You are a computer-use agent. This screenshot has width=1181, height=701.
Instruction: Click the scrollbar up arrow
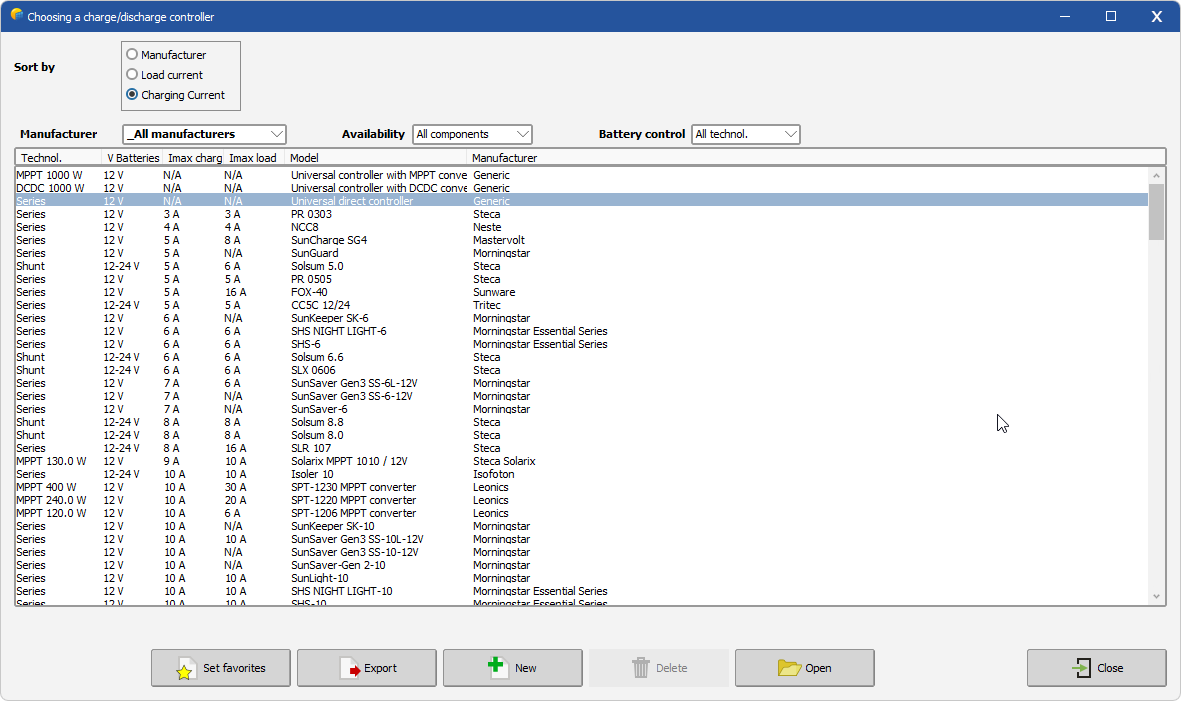1156,175
